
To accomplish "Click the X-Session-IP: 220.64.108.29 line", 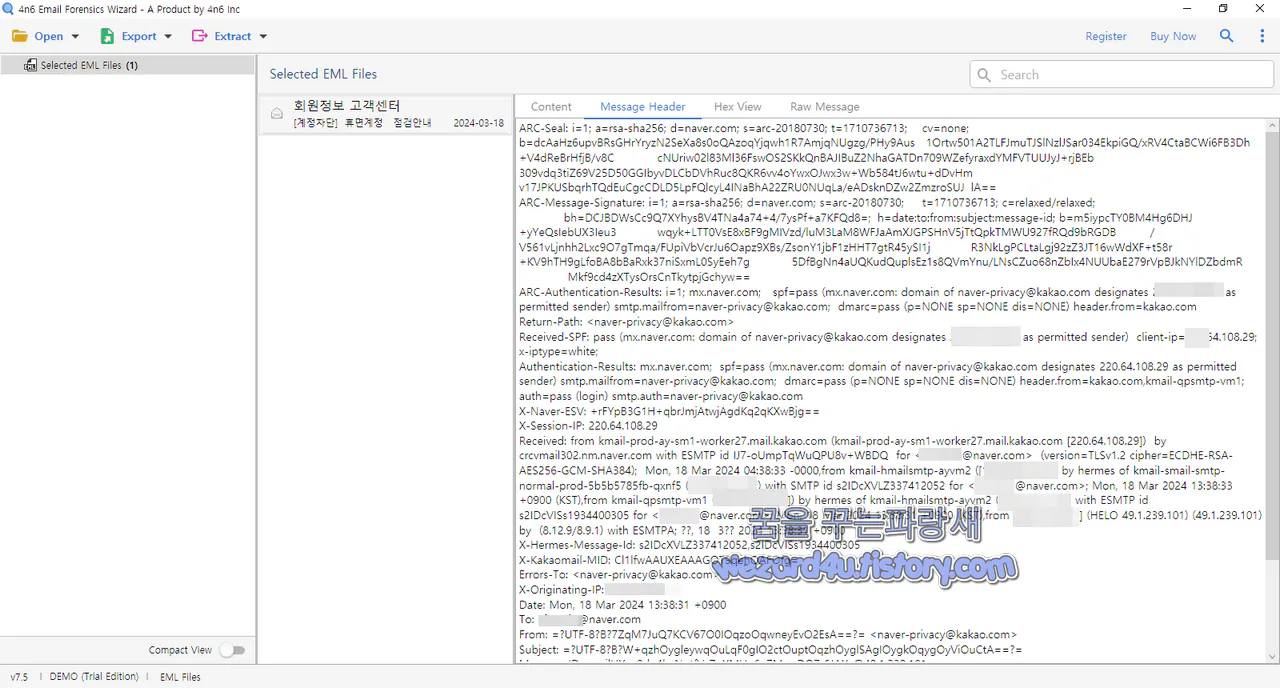I will click(588, 425).
